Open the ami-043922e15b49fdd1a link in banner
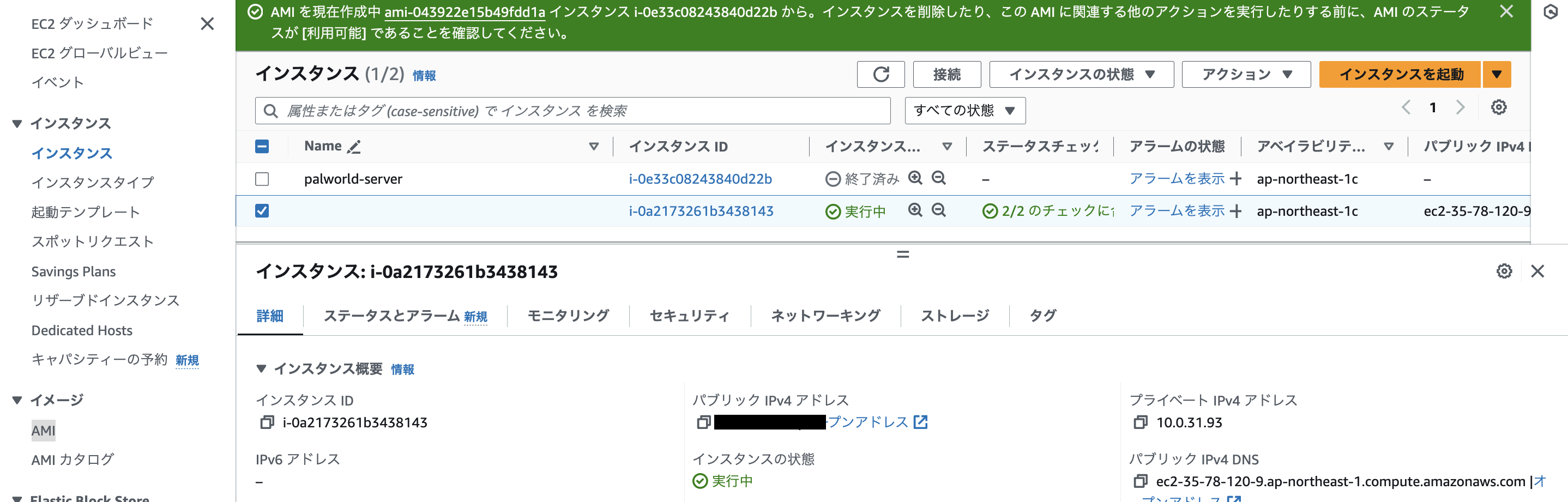The image size is (1568, 502). pos(465,12)
